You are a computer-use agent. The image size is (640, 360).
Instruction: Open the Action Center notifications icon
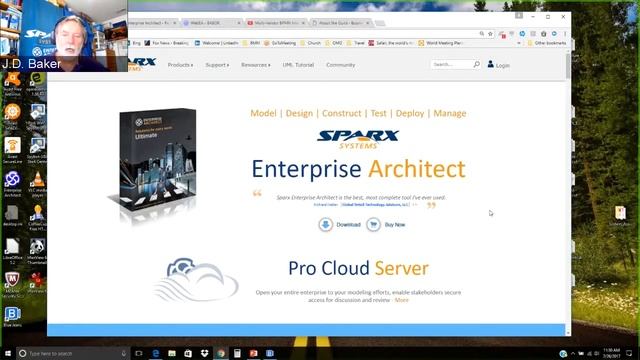pyautogui.click(x=629, y=353)
